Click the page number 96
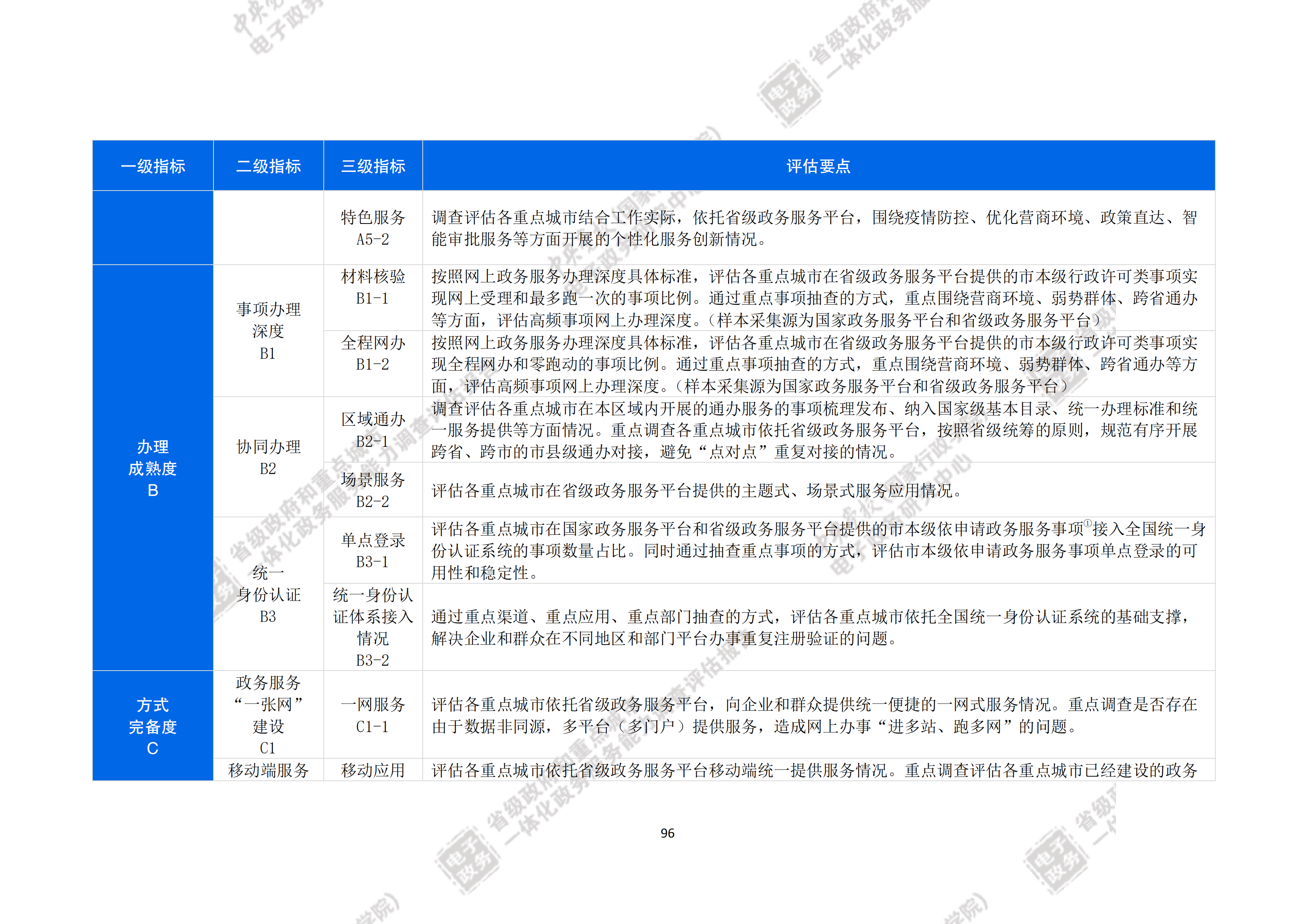This screenshot has width=1307, height=924. click(x=667, y=834)
